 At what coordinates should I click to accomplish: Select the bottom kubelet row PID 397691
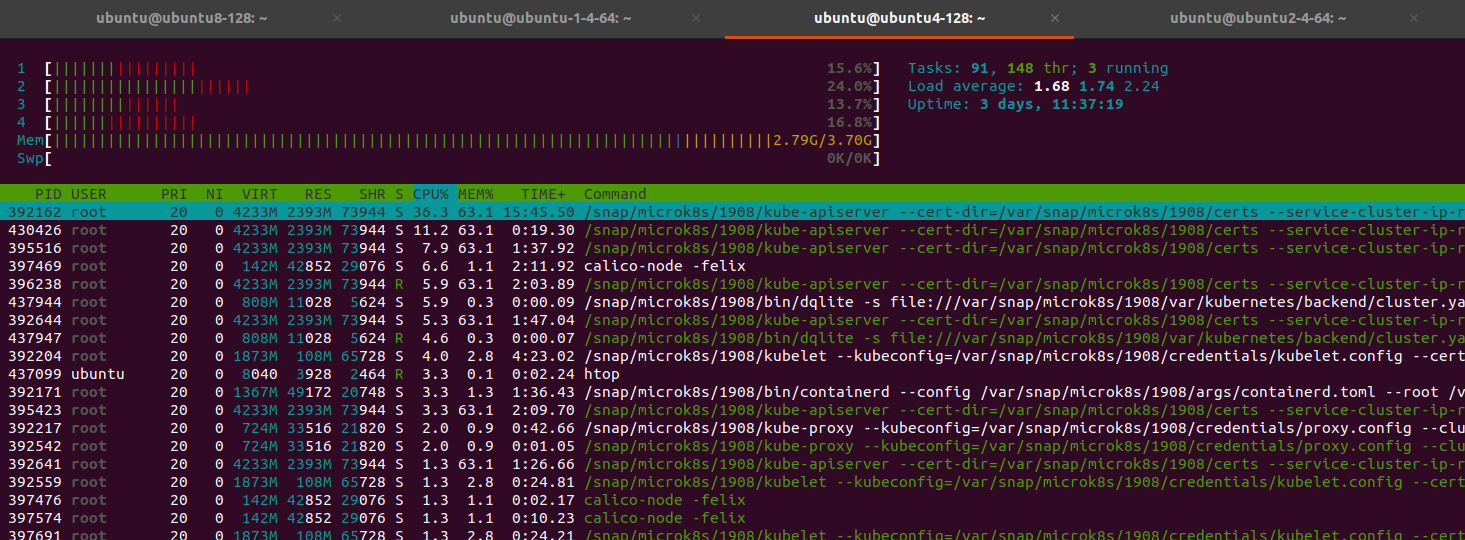732,534
